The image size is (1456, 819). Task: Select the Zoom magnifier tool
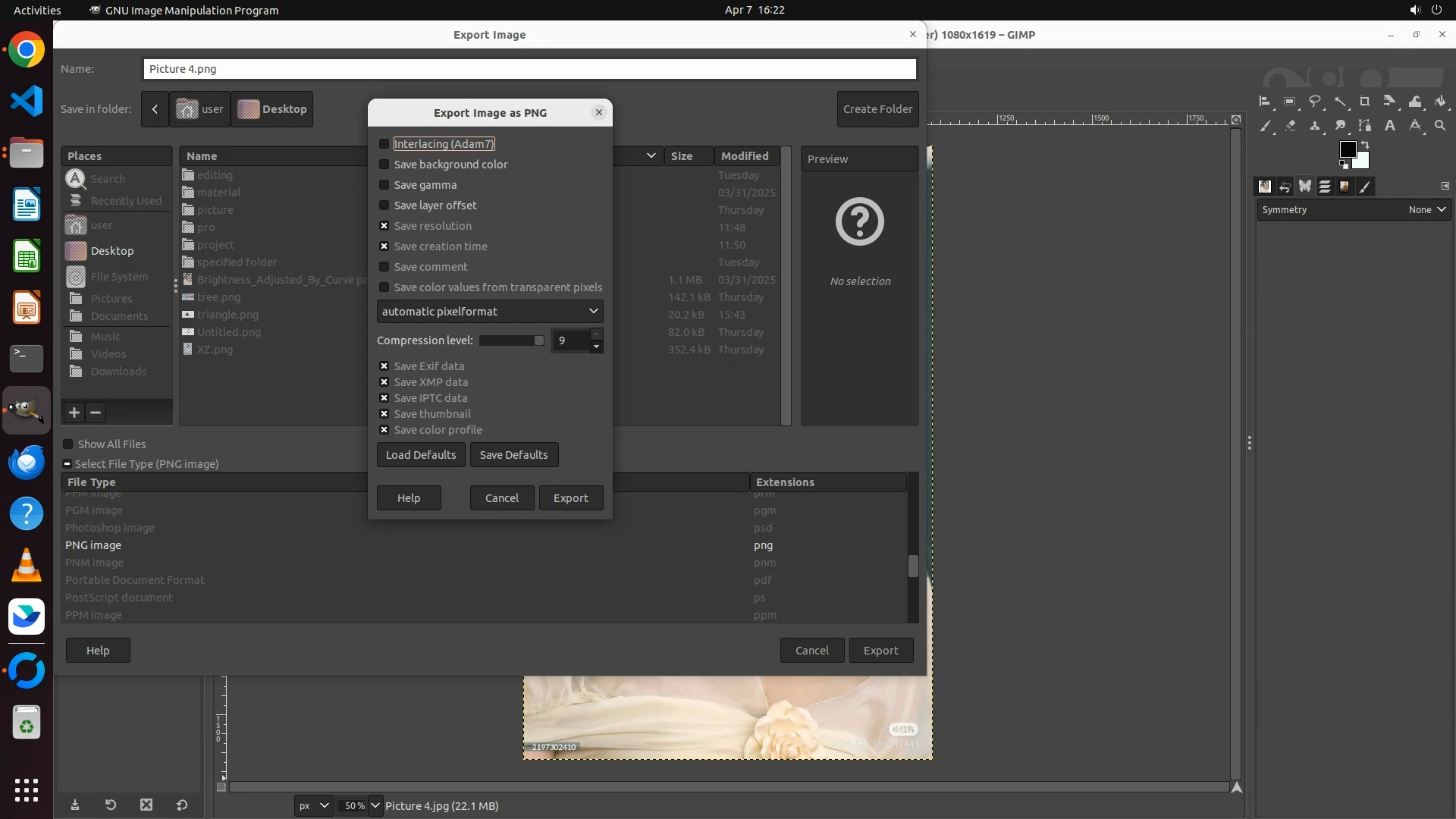pos(1440,126)
